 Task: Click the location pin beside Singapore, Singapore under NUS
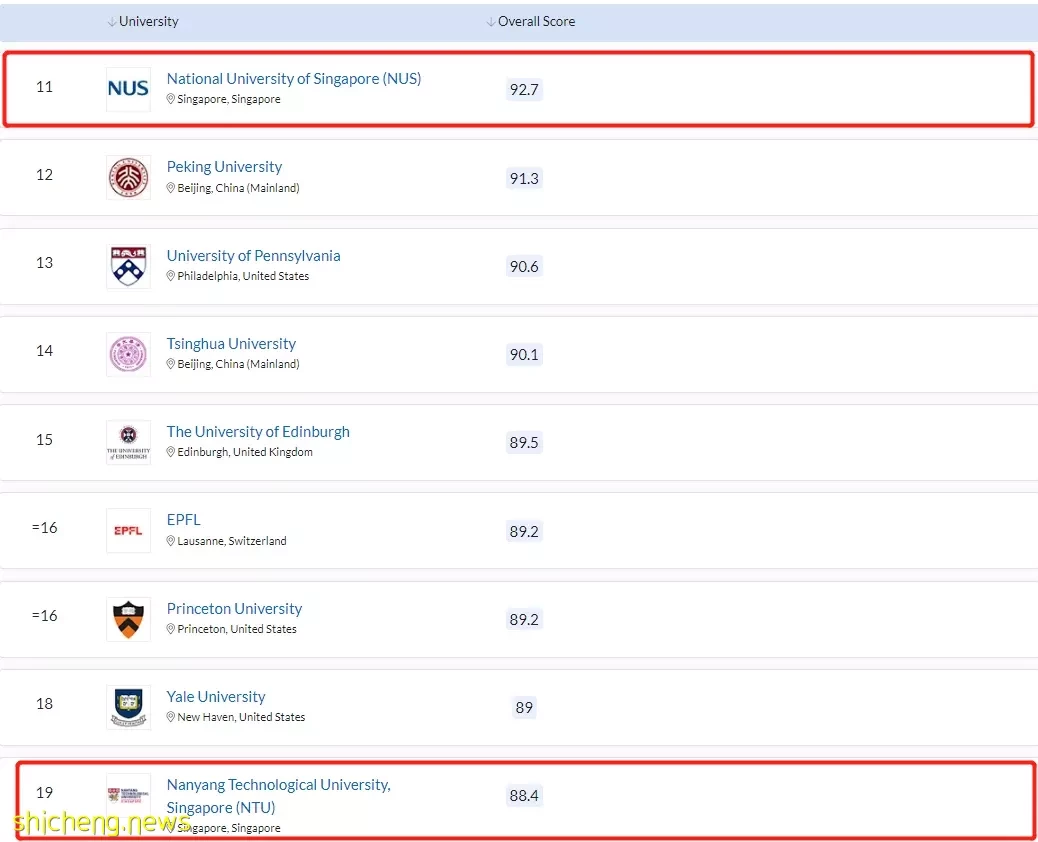(171, 99)
